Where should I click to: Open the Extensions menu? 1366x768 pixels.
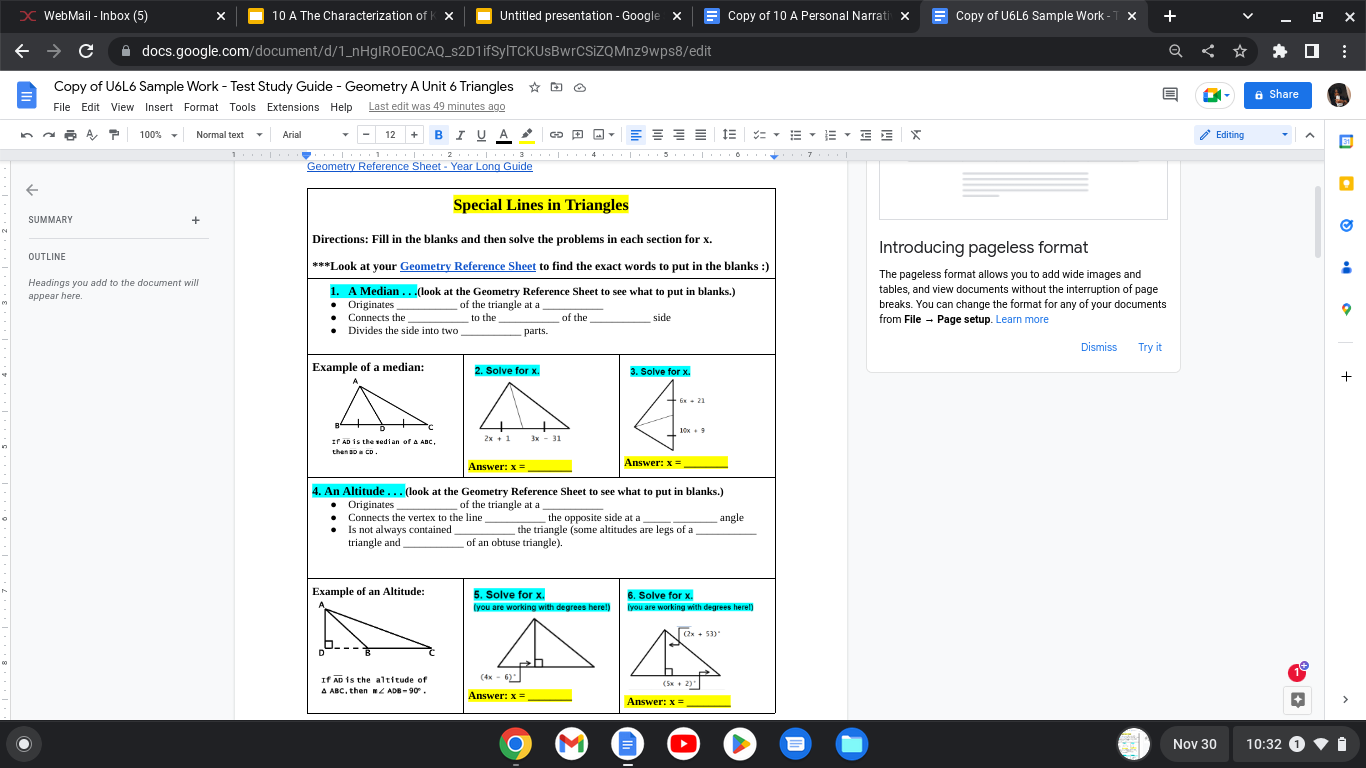tap(293, 107)
